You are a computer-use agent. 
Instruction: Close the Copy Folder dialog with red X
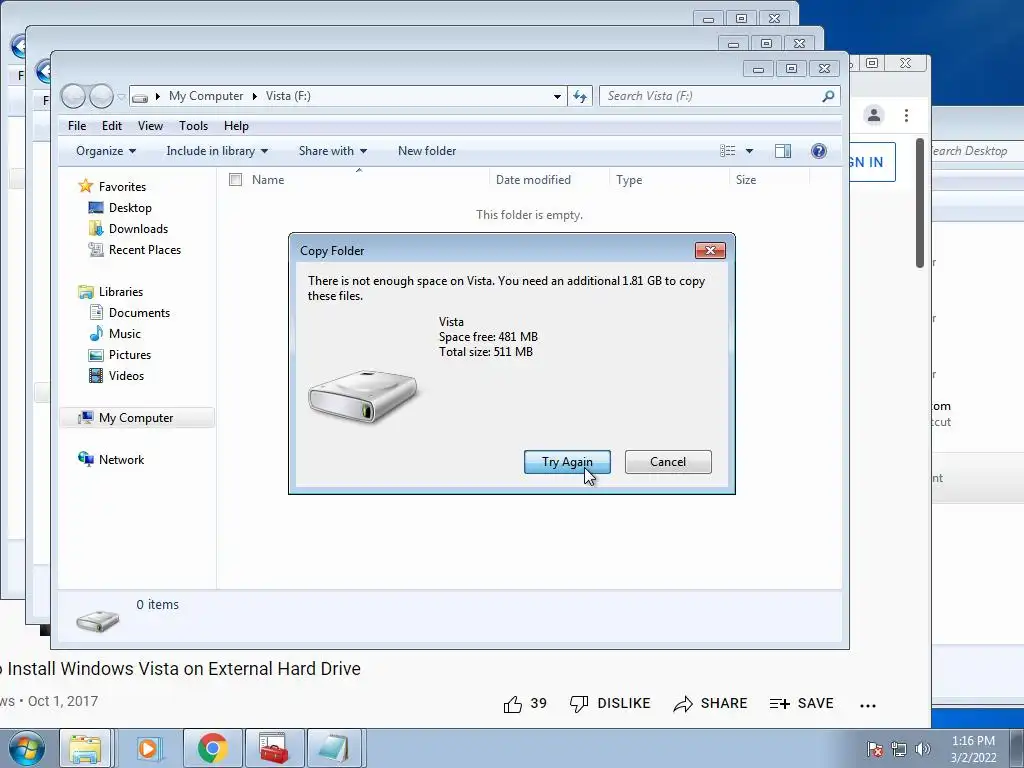pos(710,250)
